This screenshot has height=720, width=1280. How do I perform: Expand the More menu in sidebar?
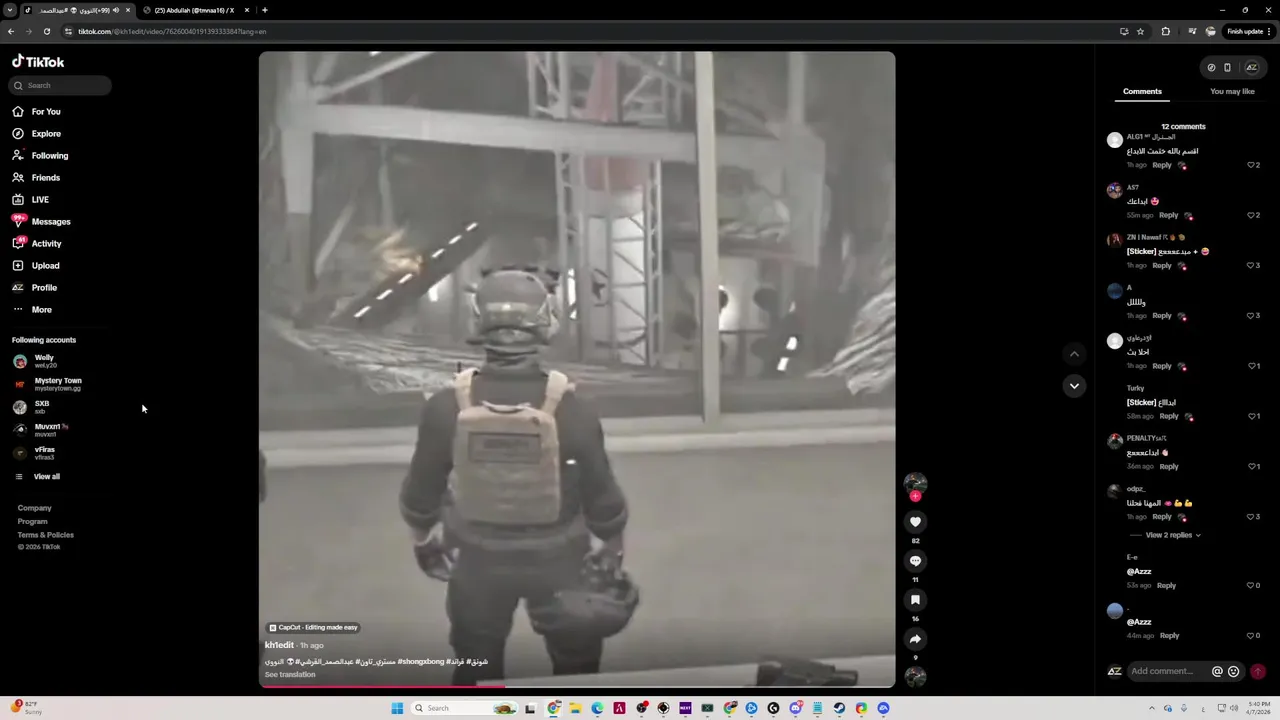pos(33,310)
